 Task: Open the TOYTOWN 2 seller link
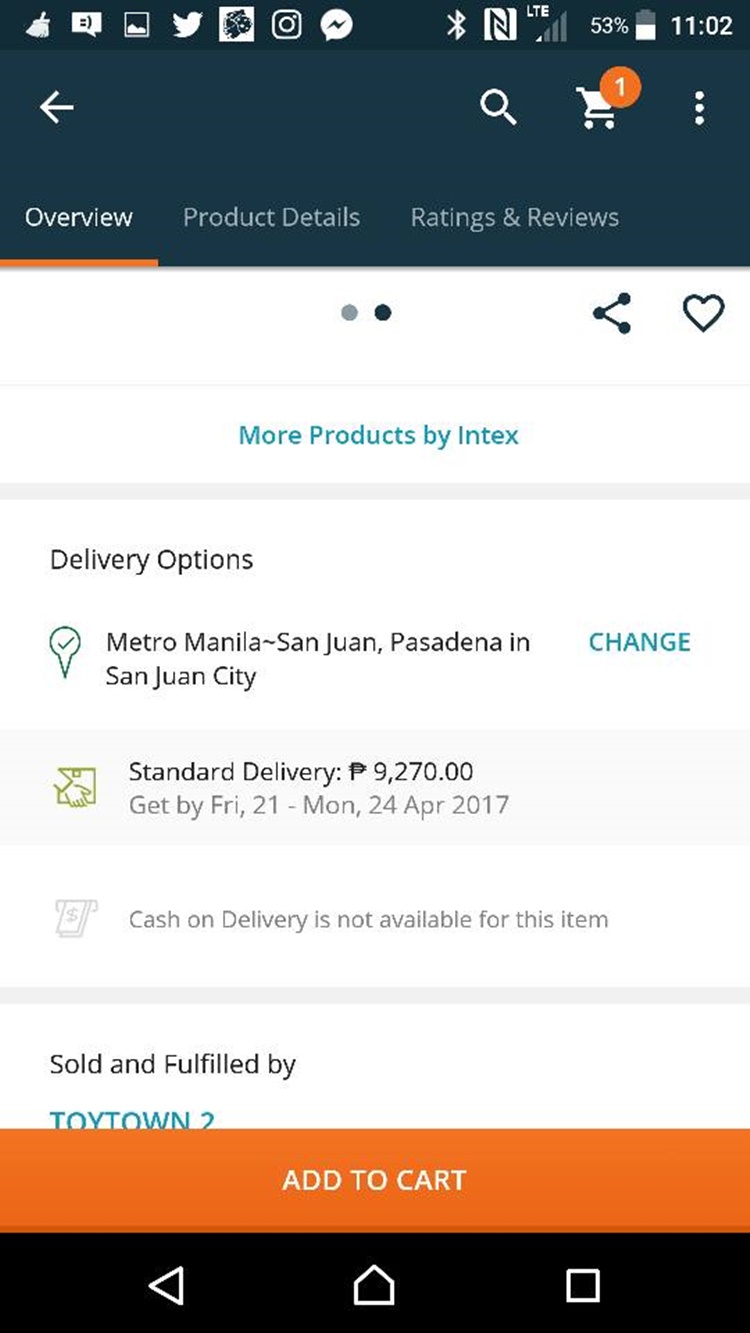click(x=133, y=1119)
